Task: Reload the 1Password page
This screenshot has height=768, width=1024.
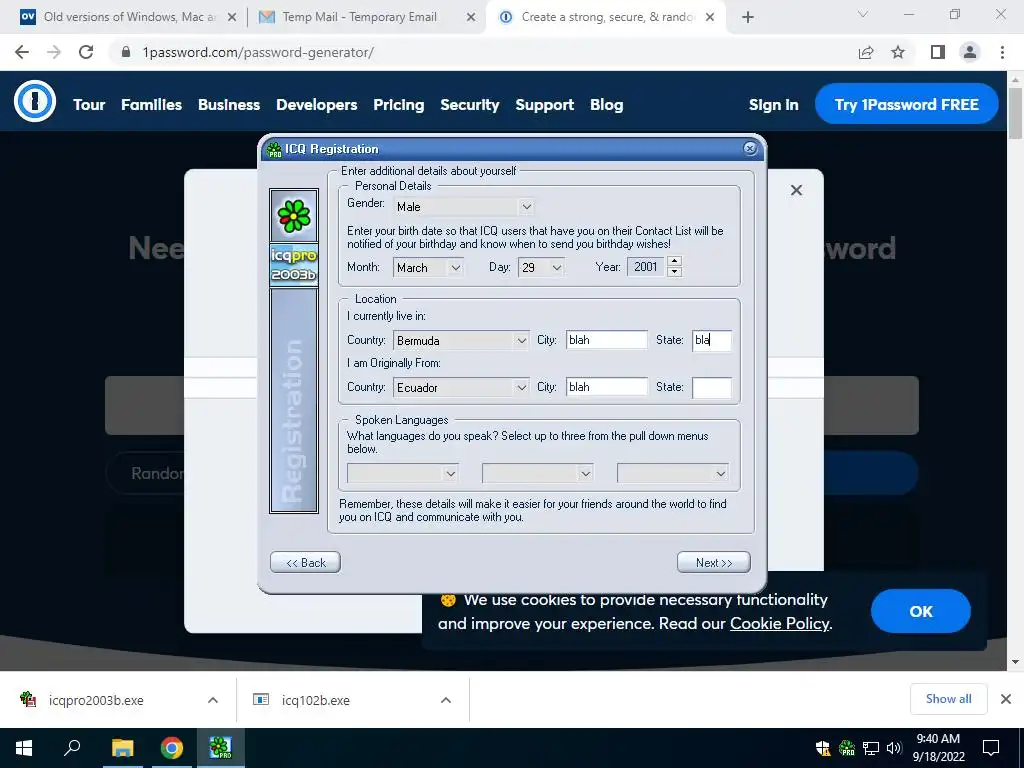Action: tap(86, 52)
